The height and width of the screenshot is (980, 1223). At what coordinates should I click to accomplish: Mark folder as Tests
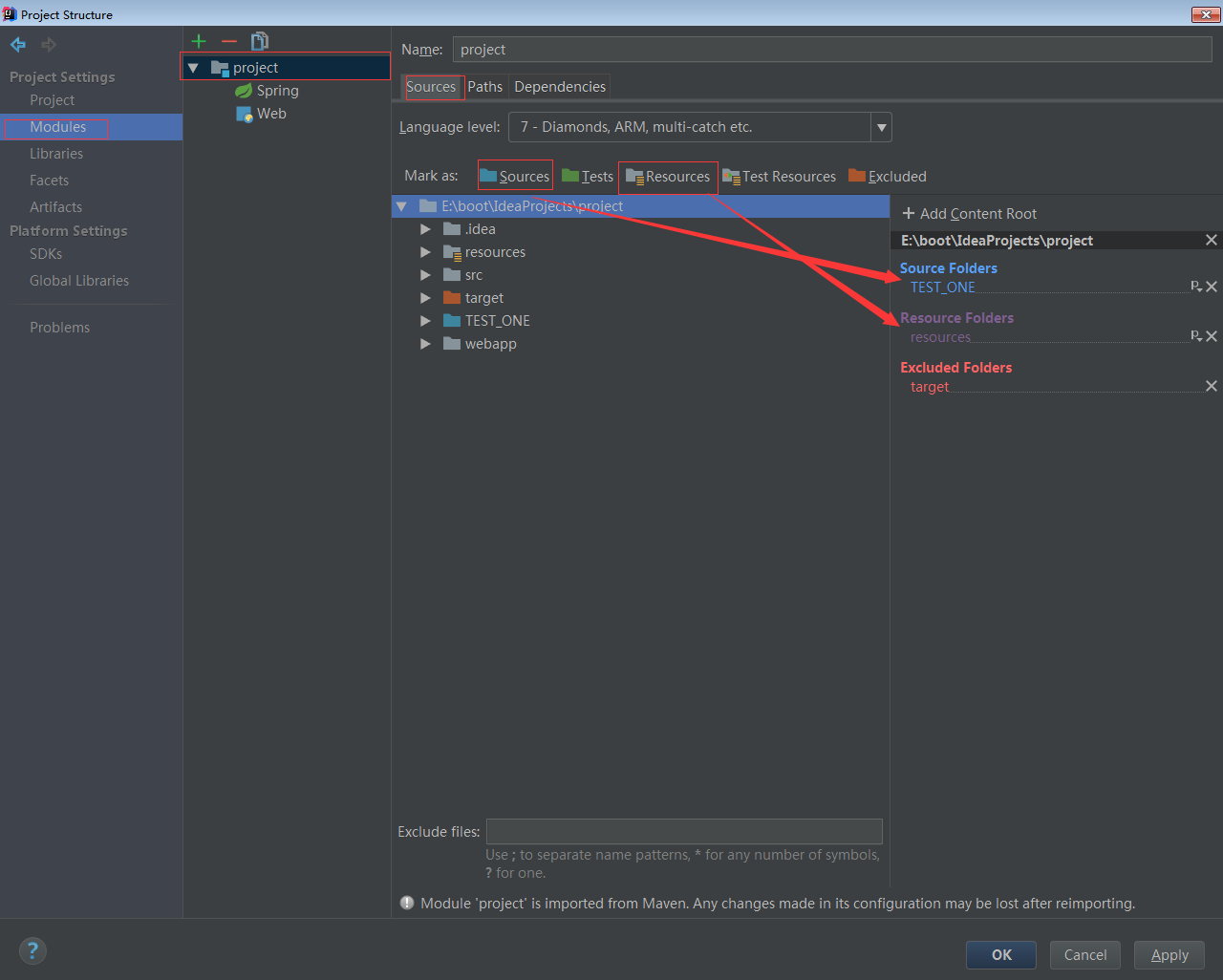click(588, 176)
